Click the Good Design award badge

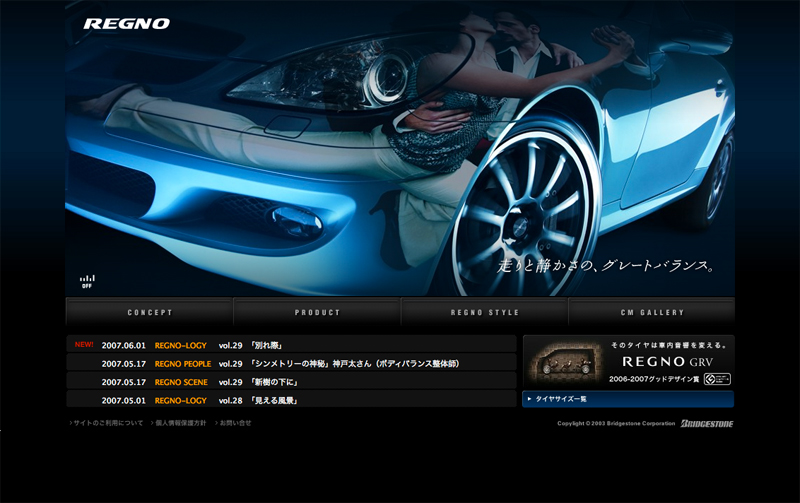click(x=716, y=379)
